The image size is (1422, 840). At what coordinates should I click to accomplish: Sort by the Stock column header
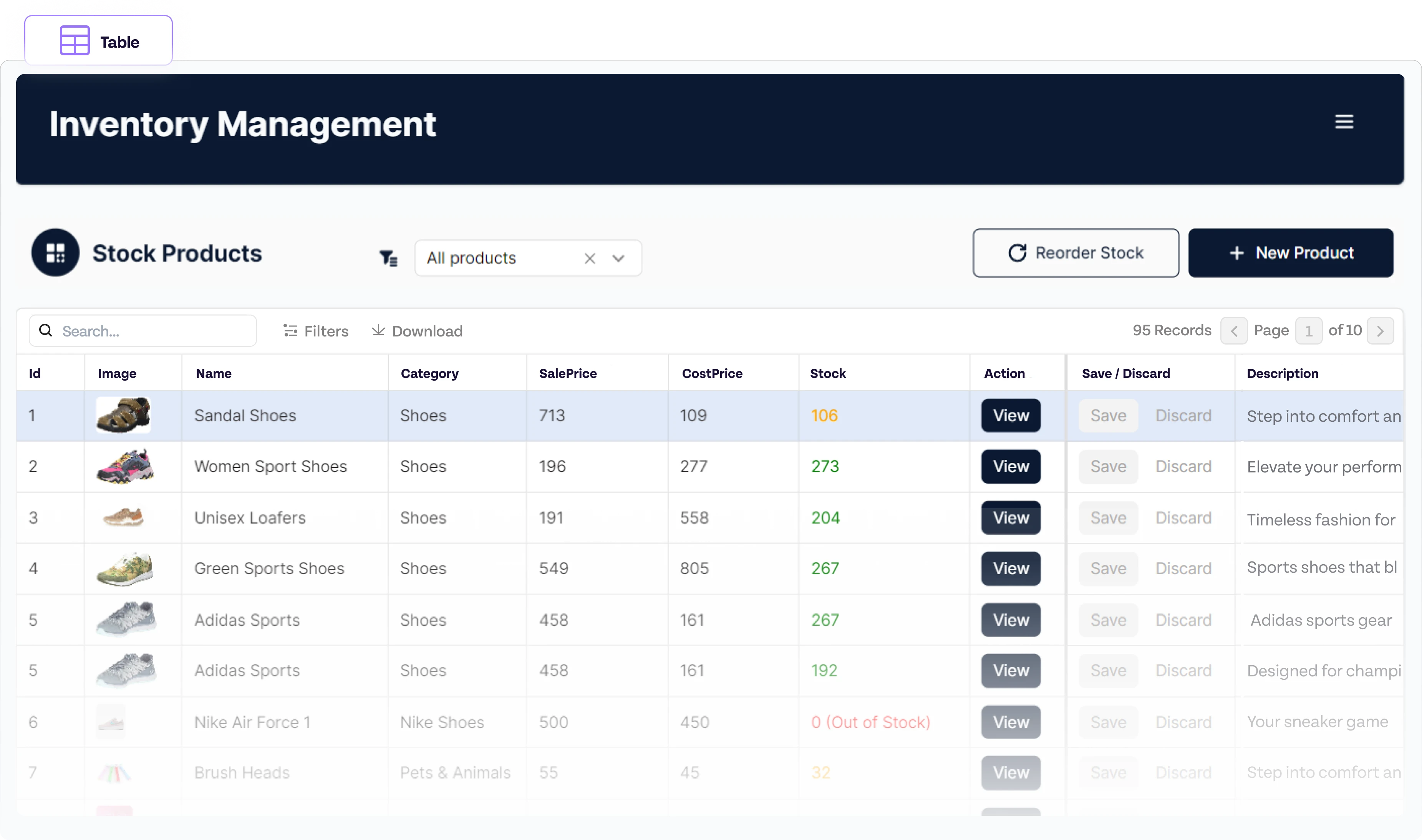pyautogui.click(x=828, y=374)
